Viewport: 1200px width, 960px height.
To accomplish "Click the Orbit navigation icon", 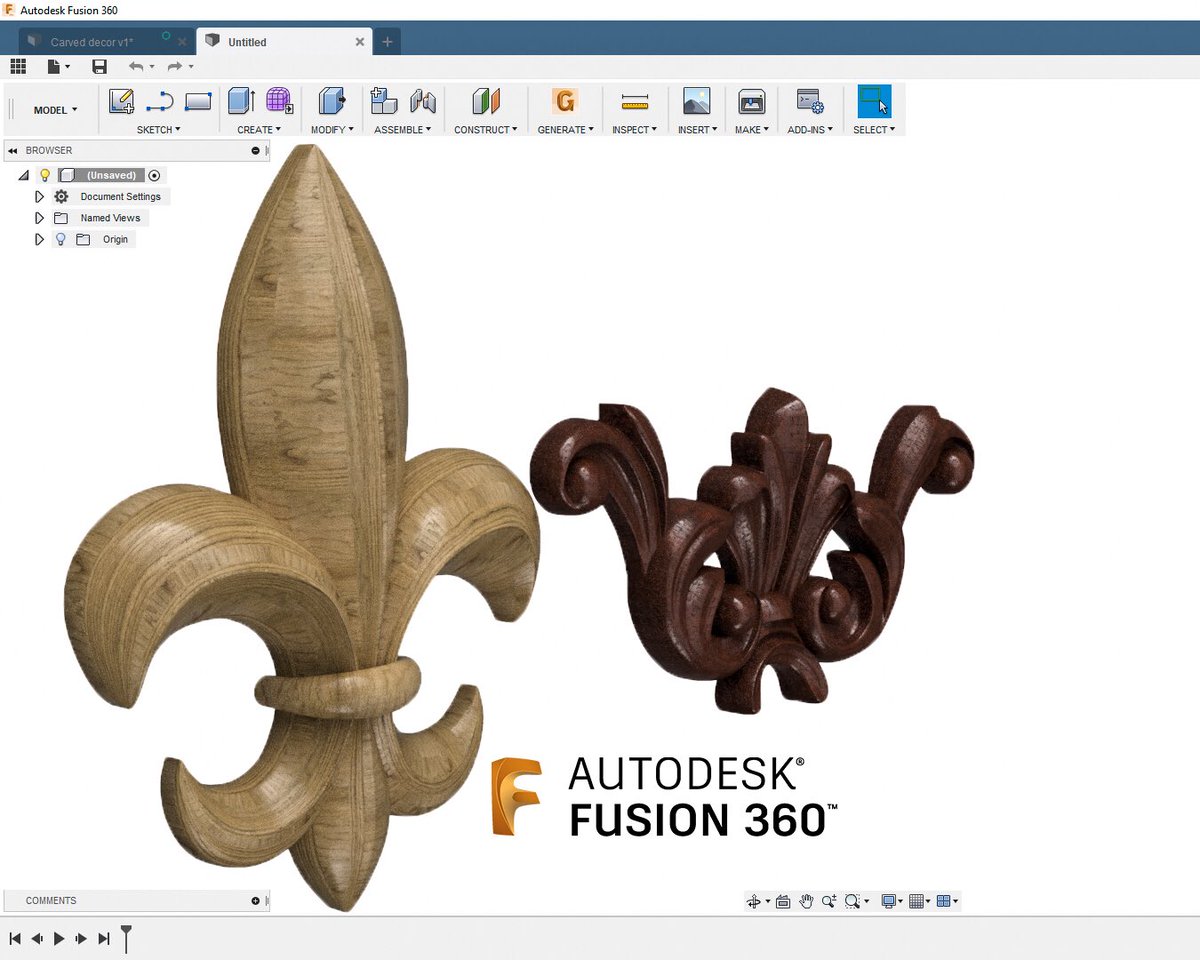I will click(x=754, y=901).
